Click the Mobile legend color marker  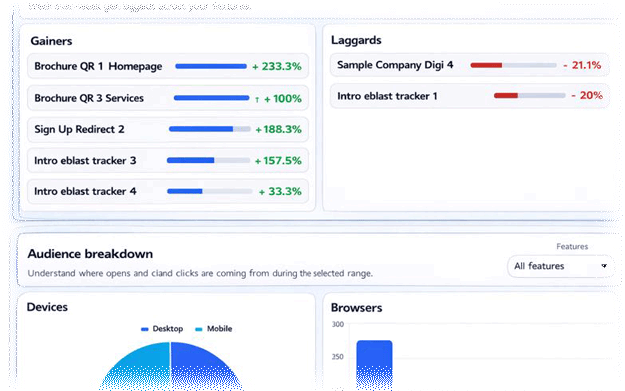[199, 329]
